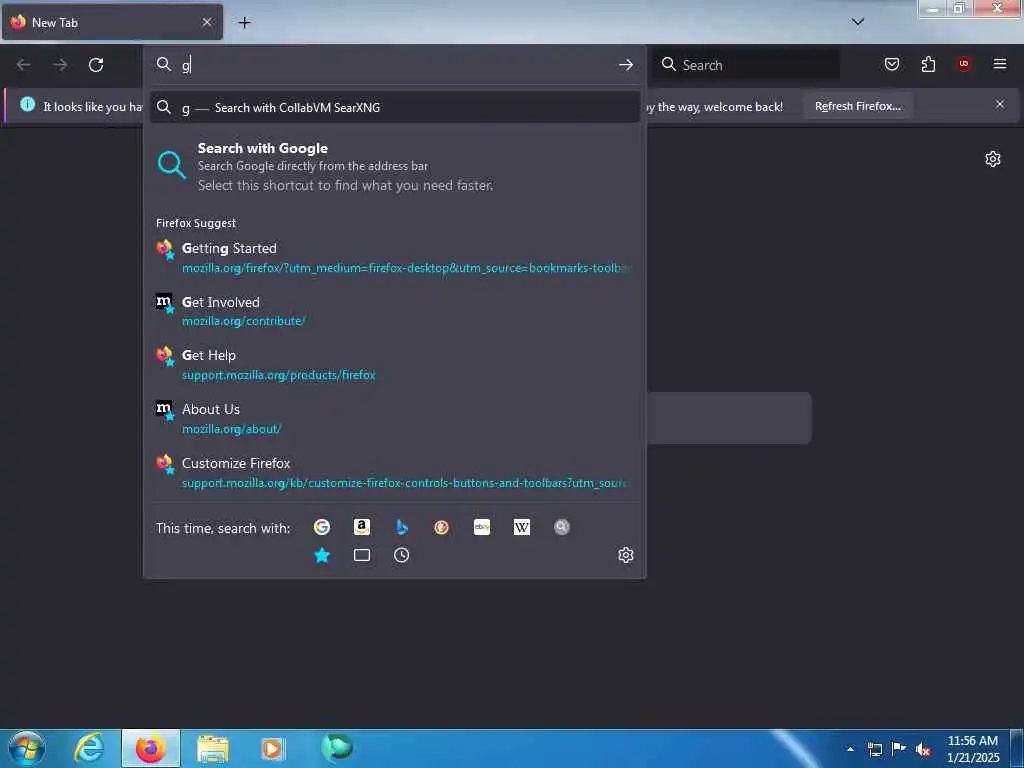Image resolution: width=1024 pixels, height=768 pixels.
Task: Click the Firefox taskbar button
Action: pos(150,748)
